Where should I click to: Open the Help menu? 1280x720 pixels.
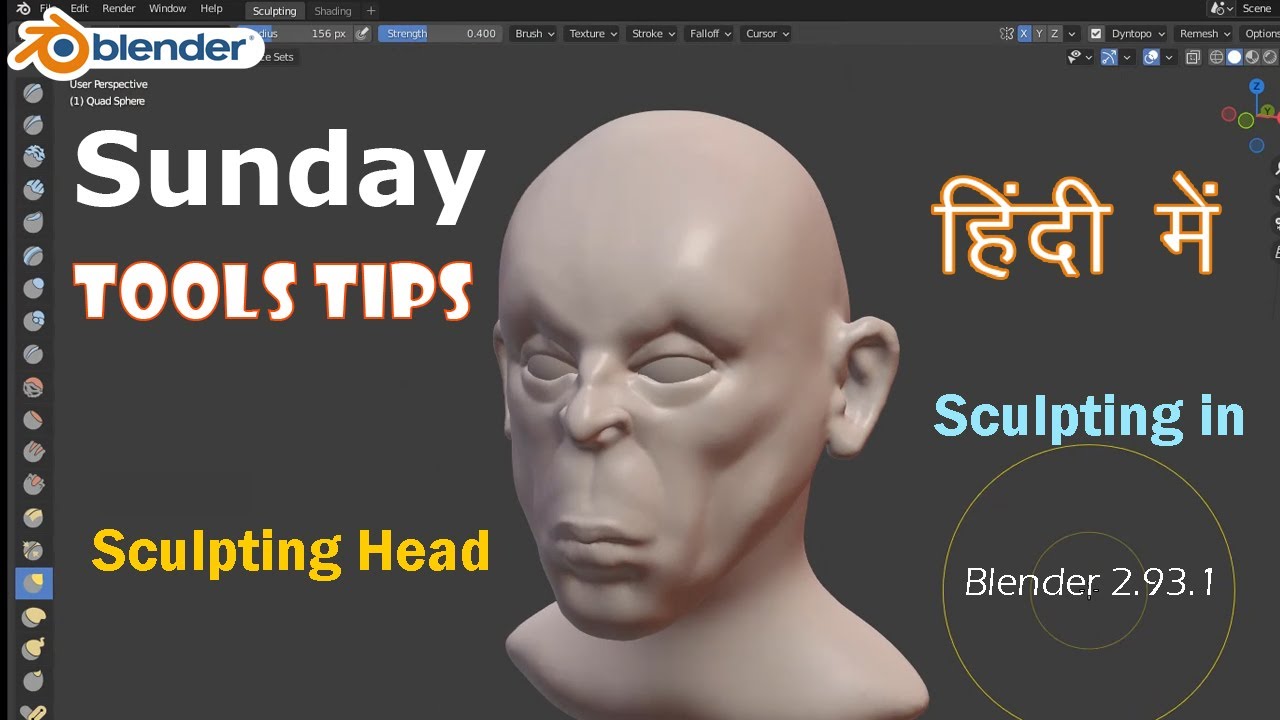(x=211, y=8)
